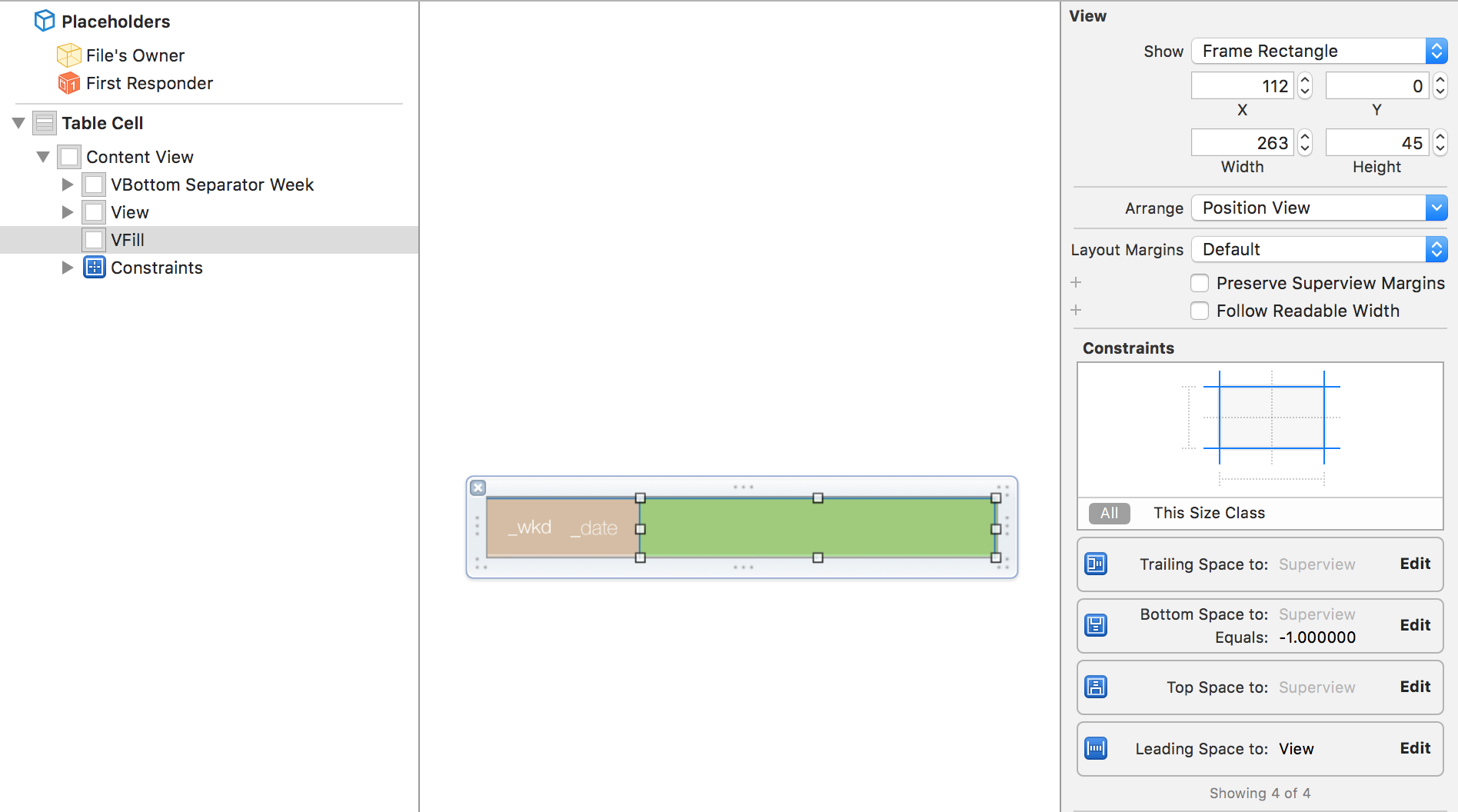
Task: Click the Width input field
Action: (x=1242, y=143)
